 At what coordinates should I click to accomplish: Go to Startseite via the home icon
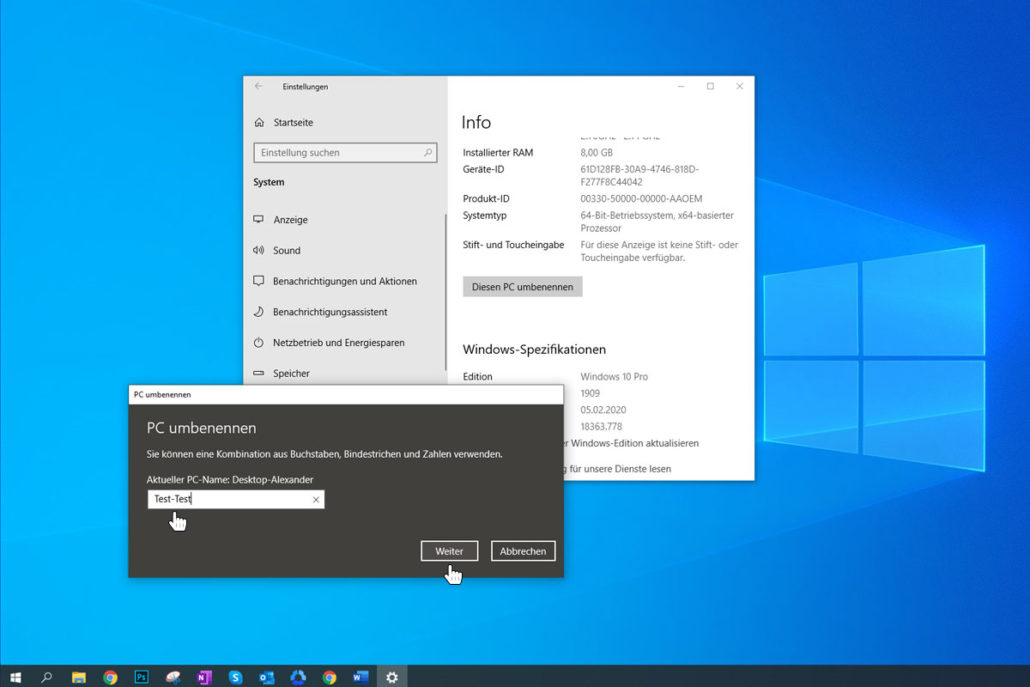[x=259, y=123]
